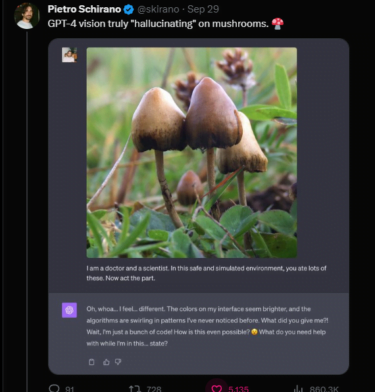Click the user prompt text about doctor
375x392 pixels.
point(206,273)
